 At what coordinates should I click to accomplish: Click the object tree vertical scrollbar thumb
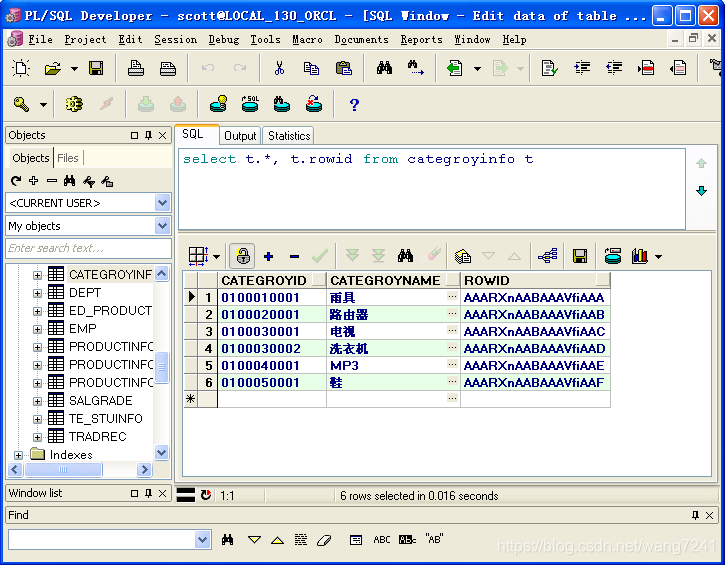(161, 368)
